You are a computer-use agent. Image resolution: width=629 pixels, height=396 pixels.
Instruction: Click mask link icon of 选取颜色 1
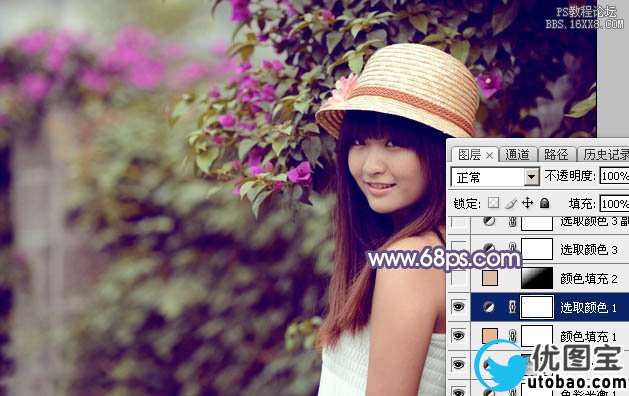[512, 307]
